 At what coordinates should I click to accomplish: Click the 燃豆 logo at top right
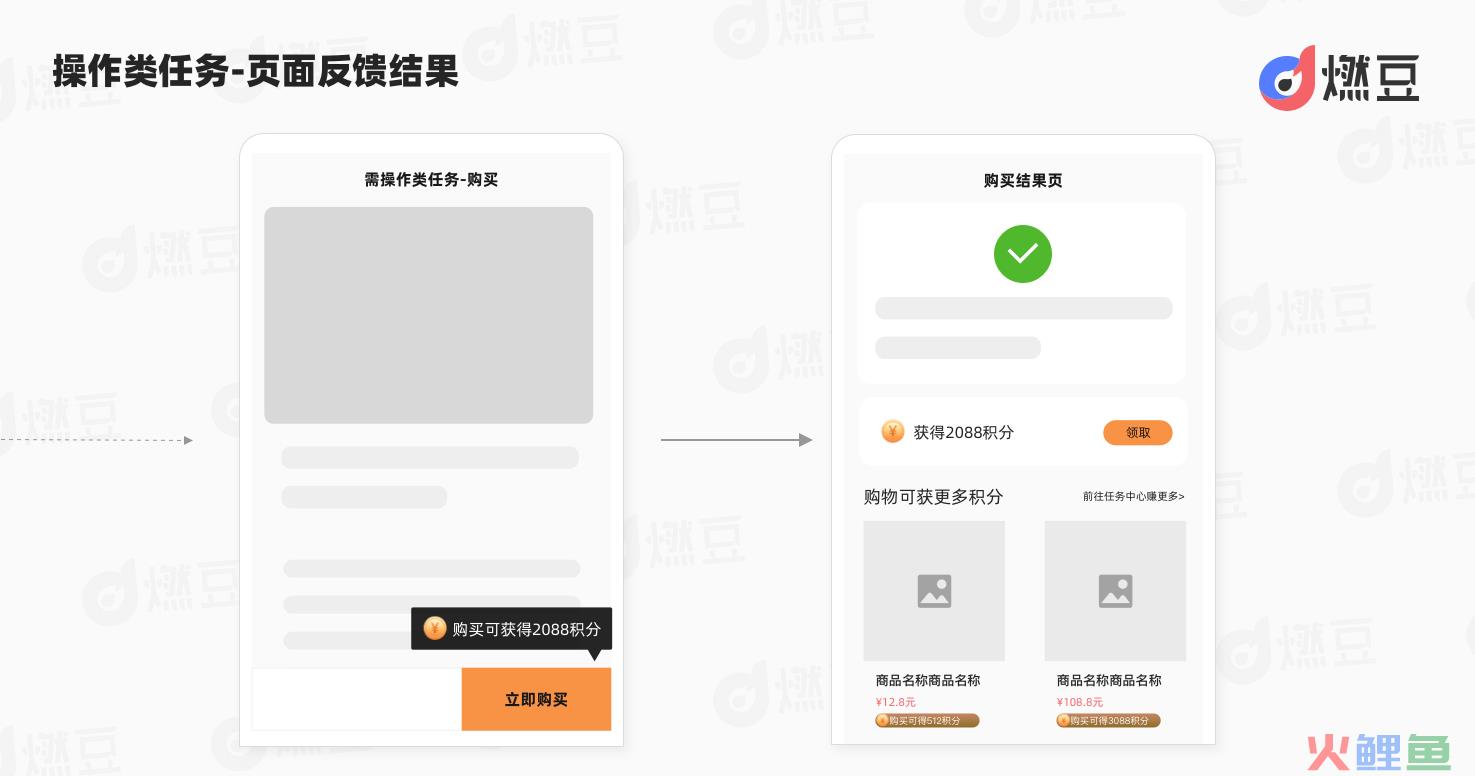click(x=1338, y=77)
